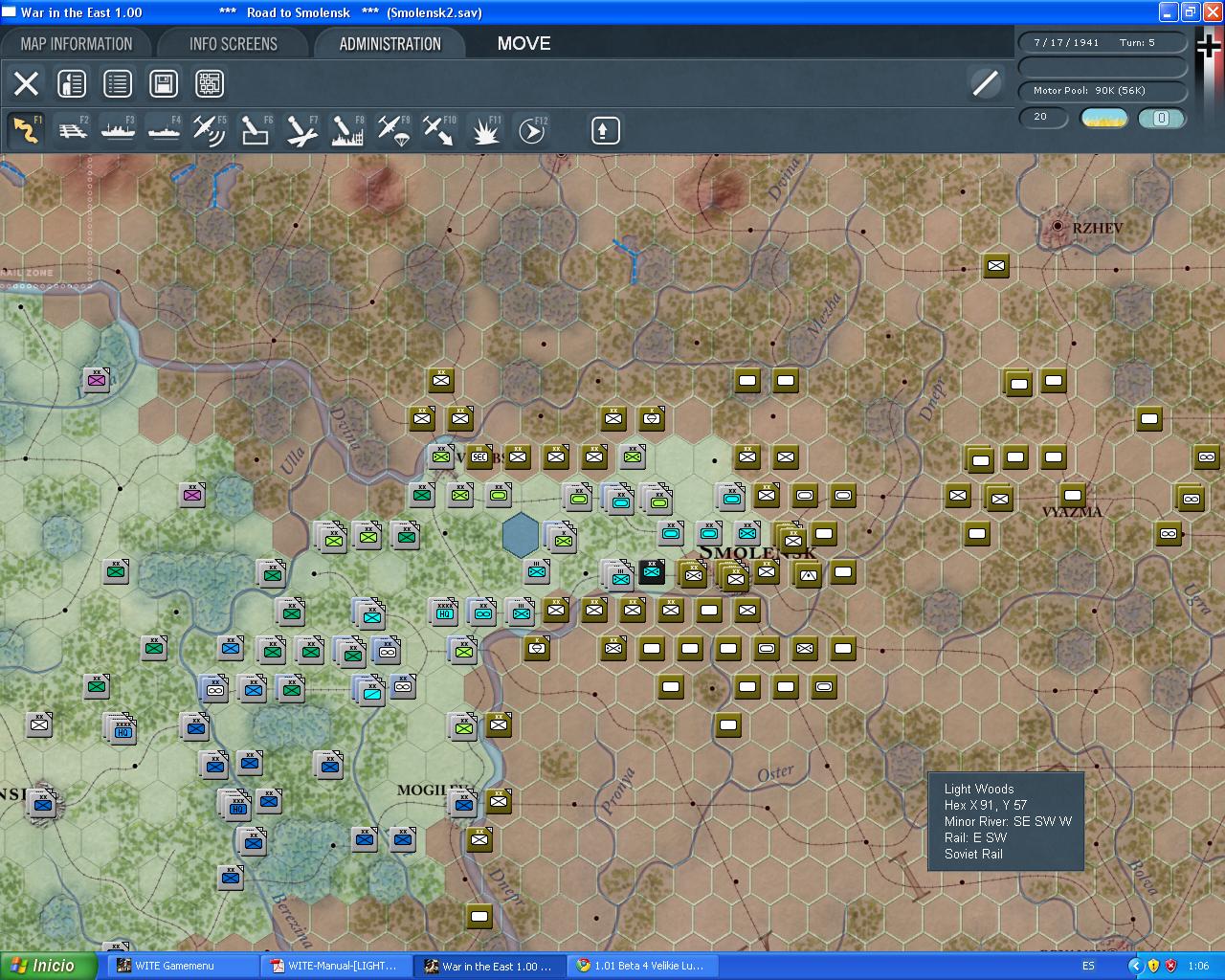
Task: Select the Soviet unit above VYAZMA label
Action: [x=1073, y=496]
